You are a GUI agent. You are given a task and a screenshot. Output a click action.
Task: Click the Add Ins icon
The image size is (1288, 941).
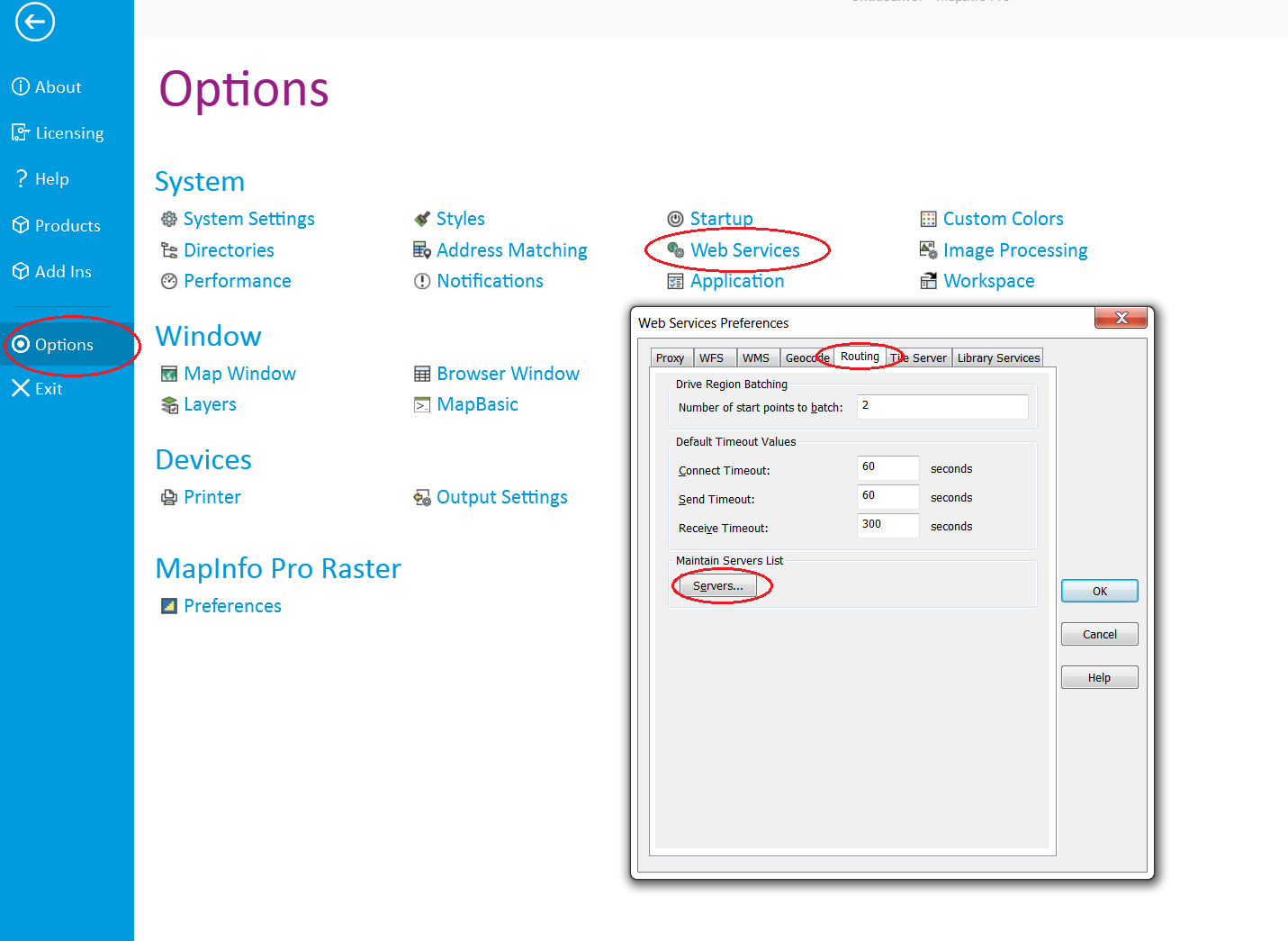click(x=21, y=271)
